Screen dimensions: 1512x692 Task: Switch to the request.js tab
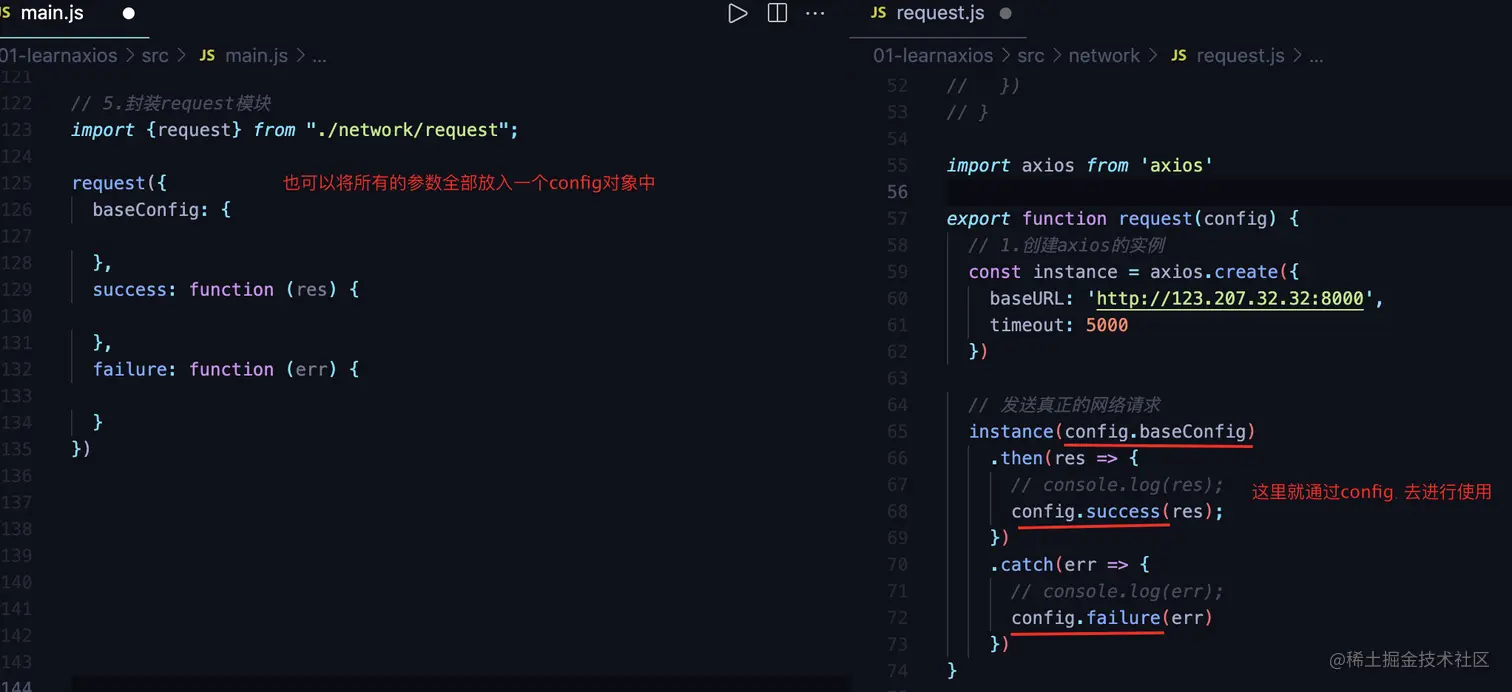pos(940,13)
